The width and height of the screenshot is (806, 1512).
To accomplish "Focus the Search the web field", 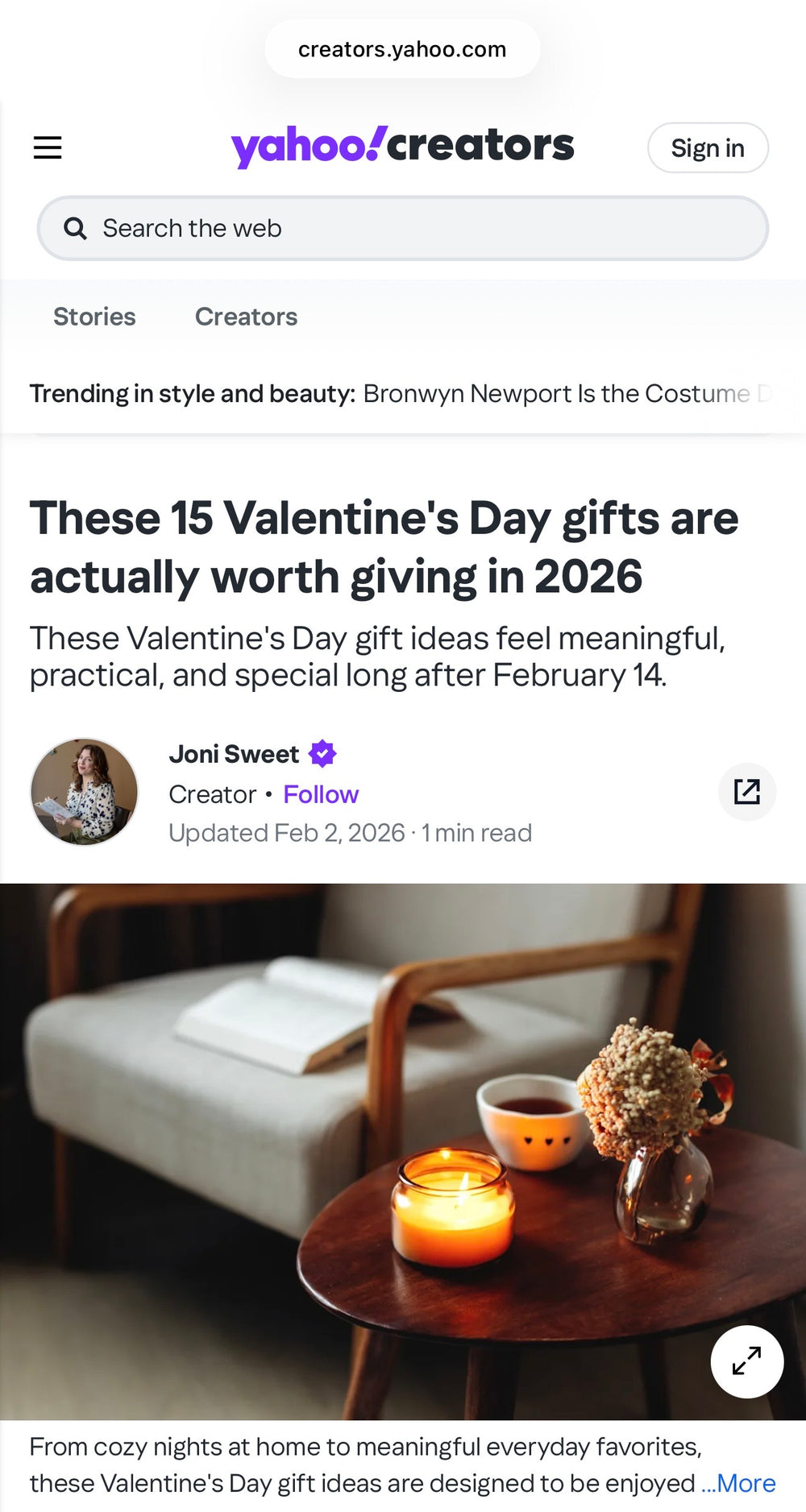I will (x=419, y=229).
